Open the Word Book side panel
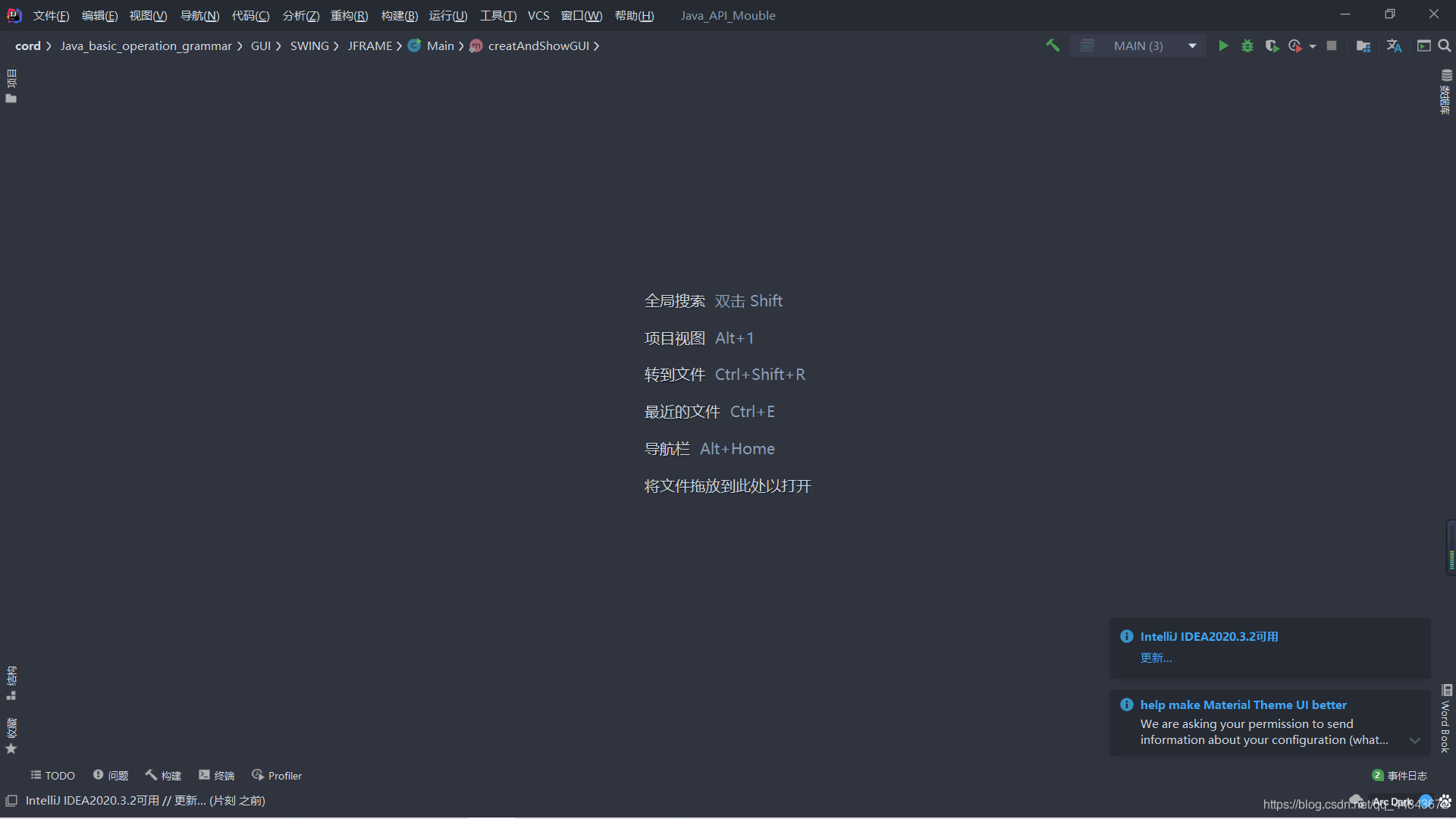The height and width of the screenshot is (819, 1456). click(x=1446, y=718)
